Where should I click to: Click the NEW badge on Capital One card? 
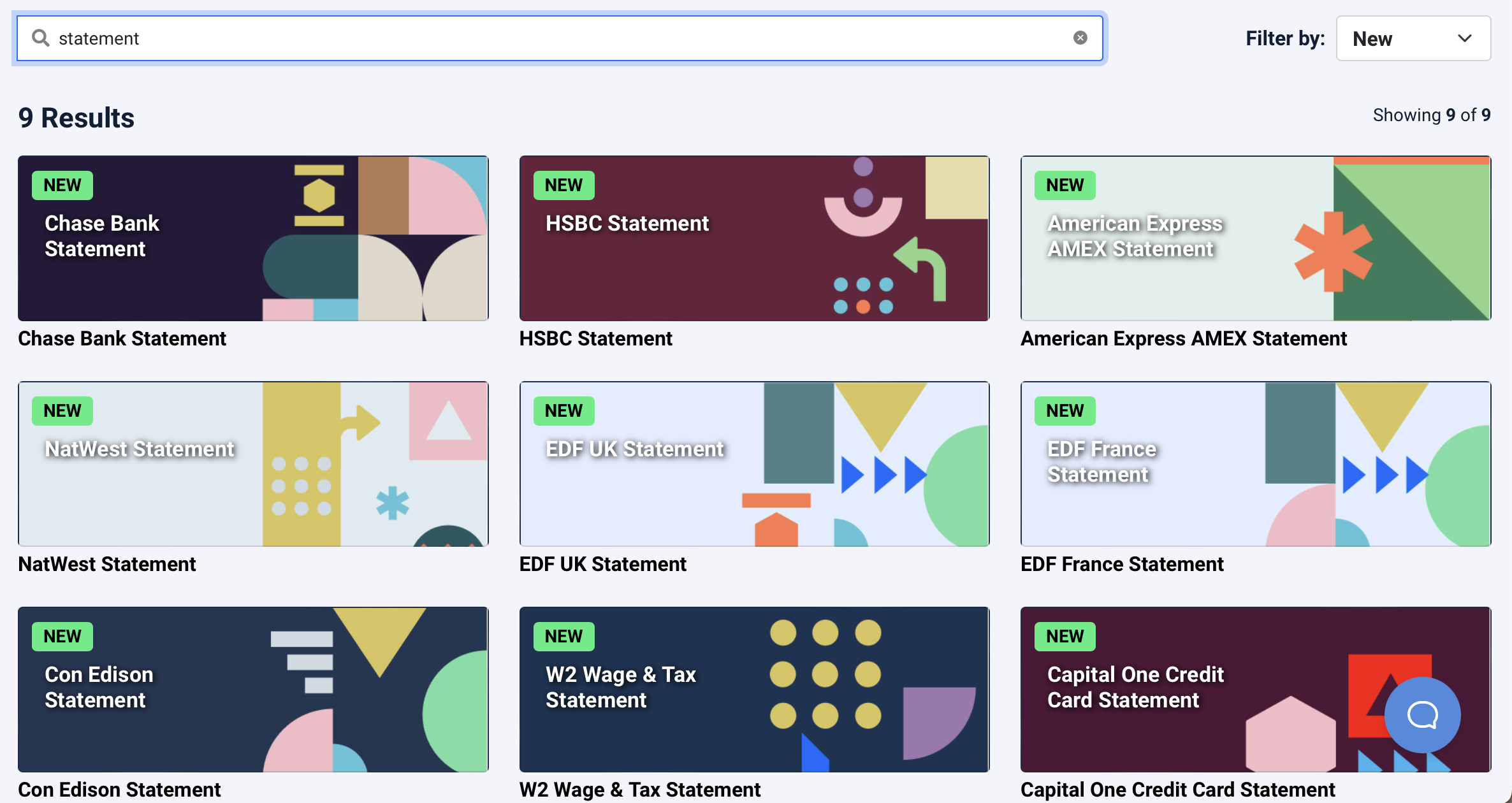pos(1065,636)
